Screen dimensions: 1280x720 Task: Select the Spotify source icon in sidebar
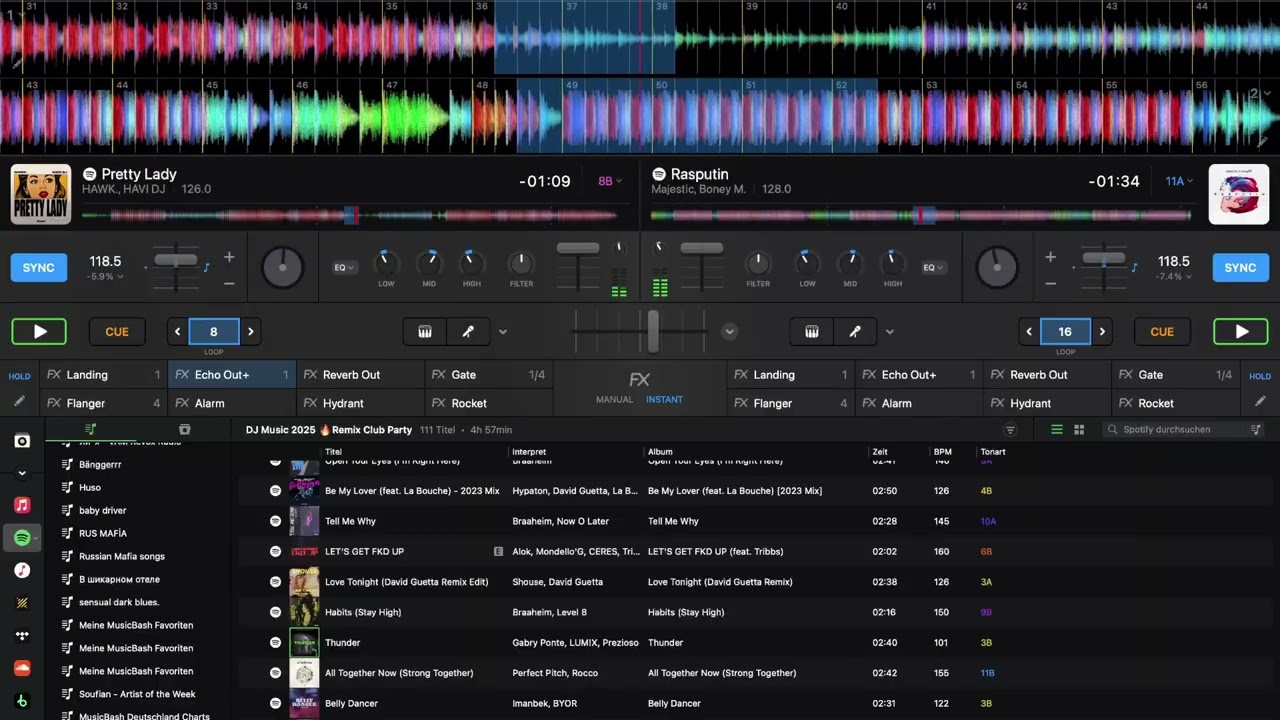point(22,538)
